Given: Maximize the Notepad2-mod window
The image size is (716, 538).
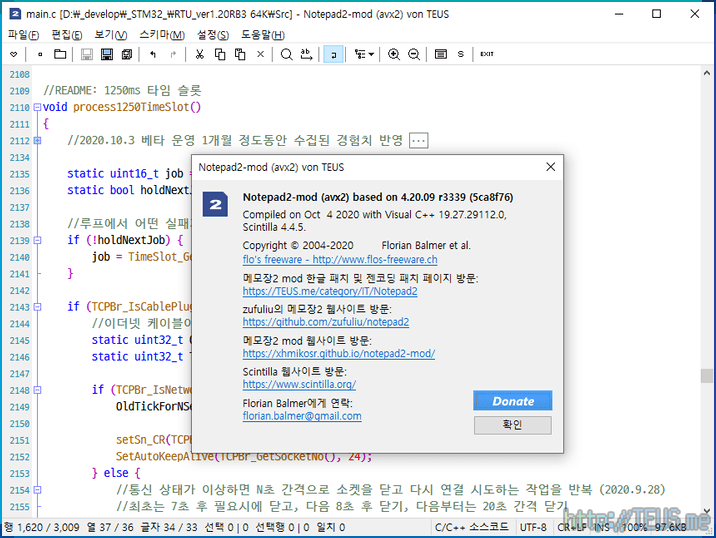Looking at the screenshot, I should click(x=656, y=14).
